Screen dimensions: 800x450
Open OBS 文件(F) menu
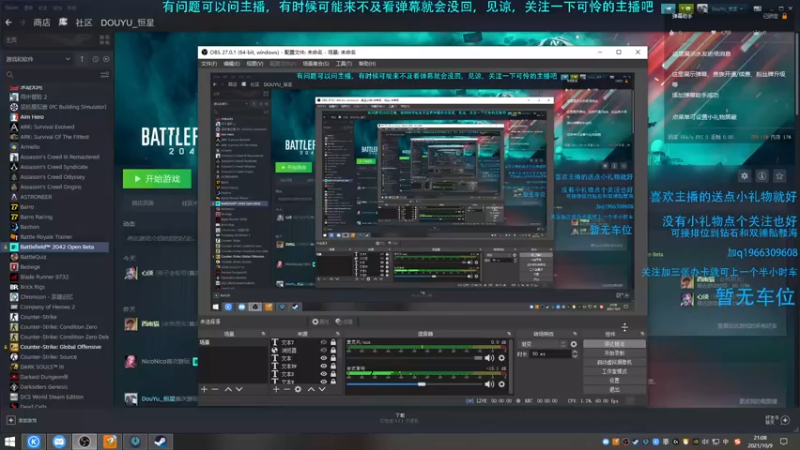[x=209, y=64]
